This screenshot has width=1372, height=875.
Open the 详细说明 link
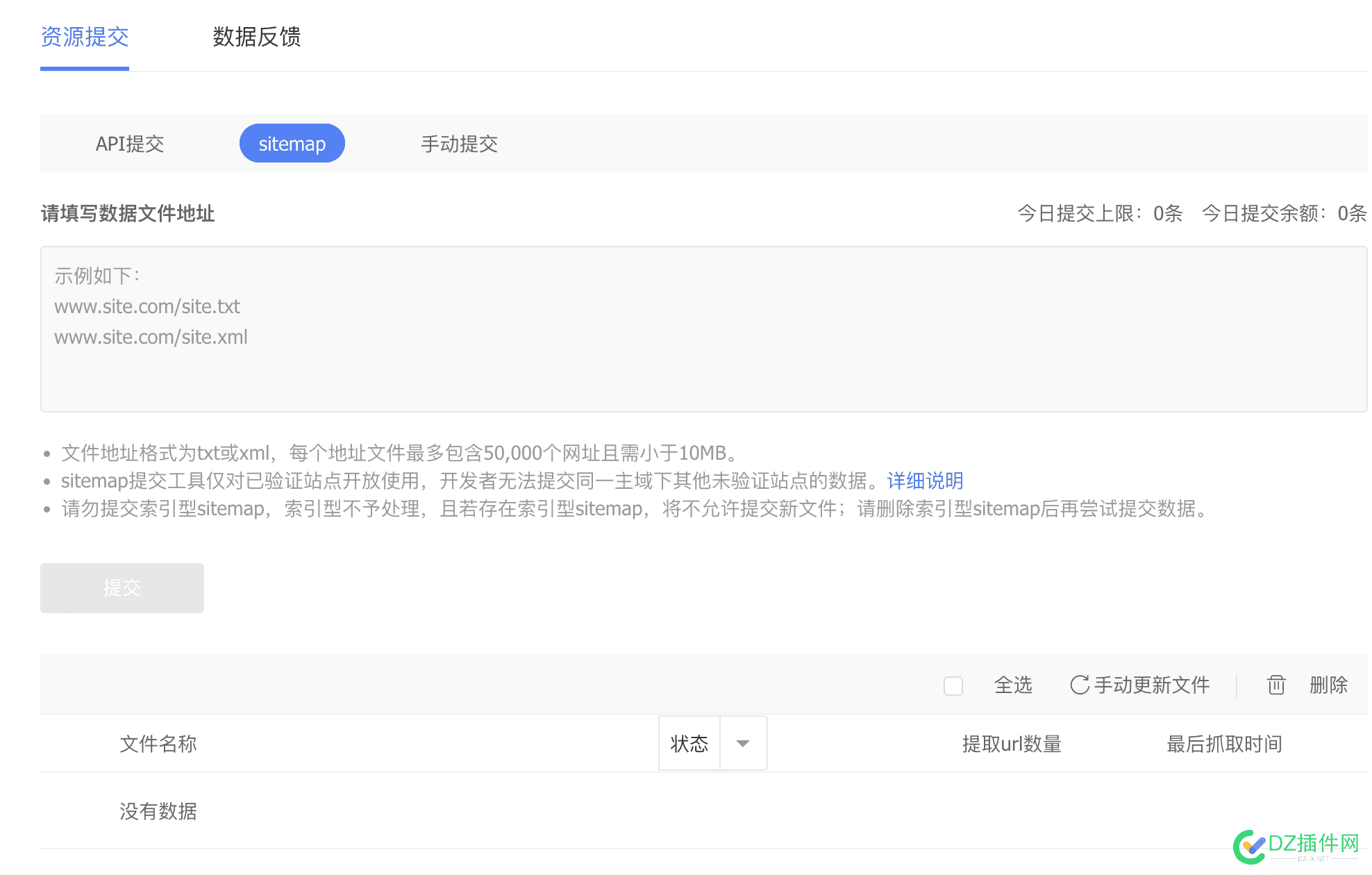coord(925,481)
